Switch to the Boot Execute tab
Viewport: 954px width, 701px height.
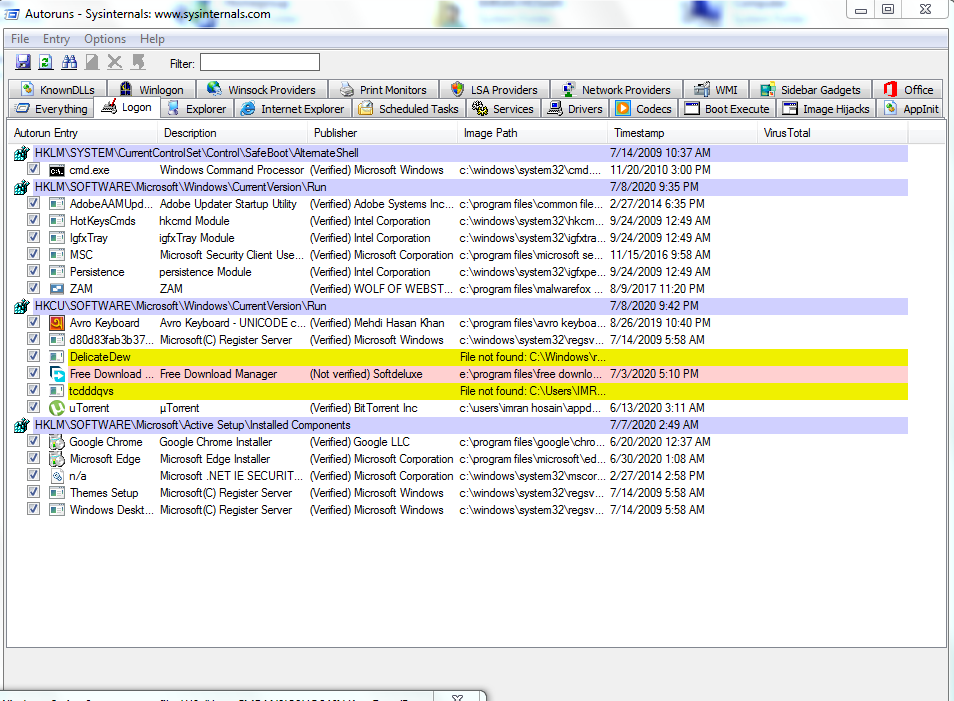click(728, 109)
